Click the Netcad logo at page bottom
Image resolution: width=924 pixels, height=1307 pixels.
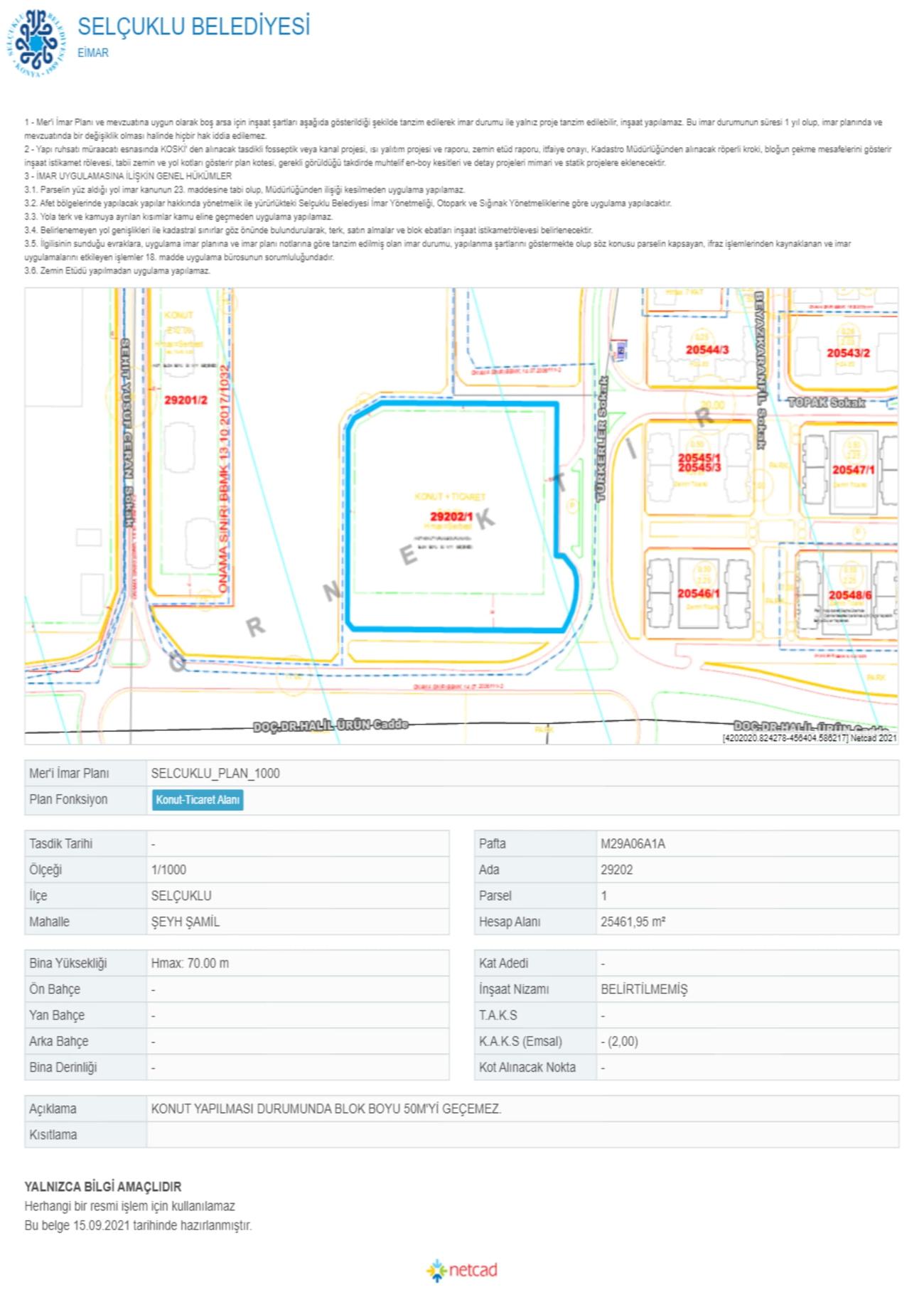462,1269
